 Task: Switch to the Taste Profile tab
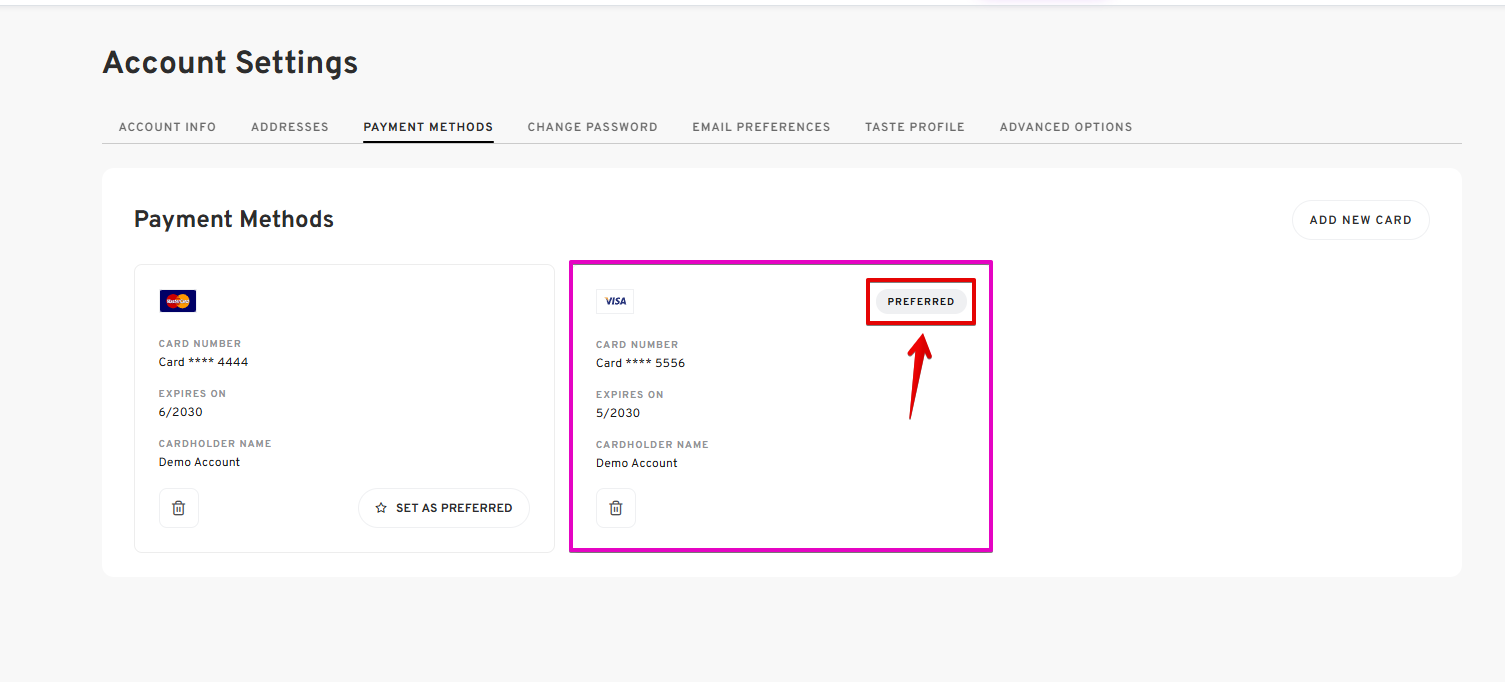[915, 127]
